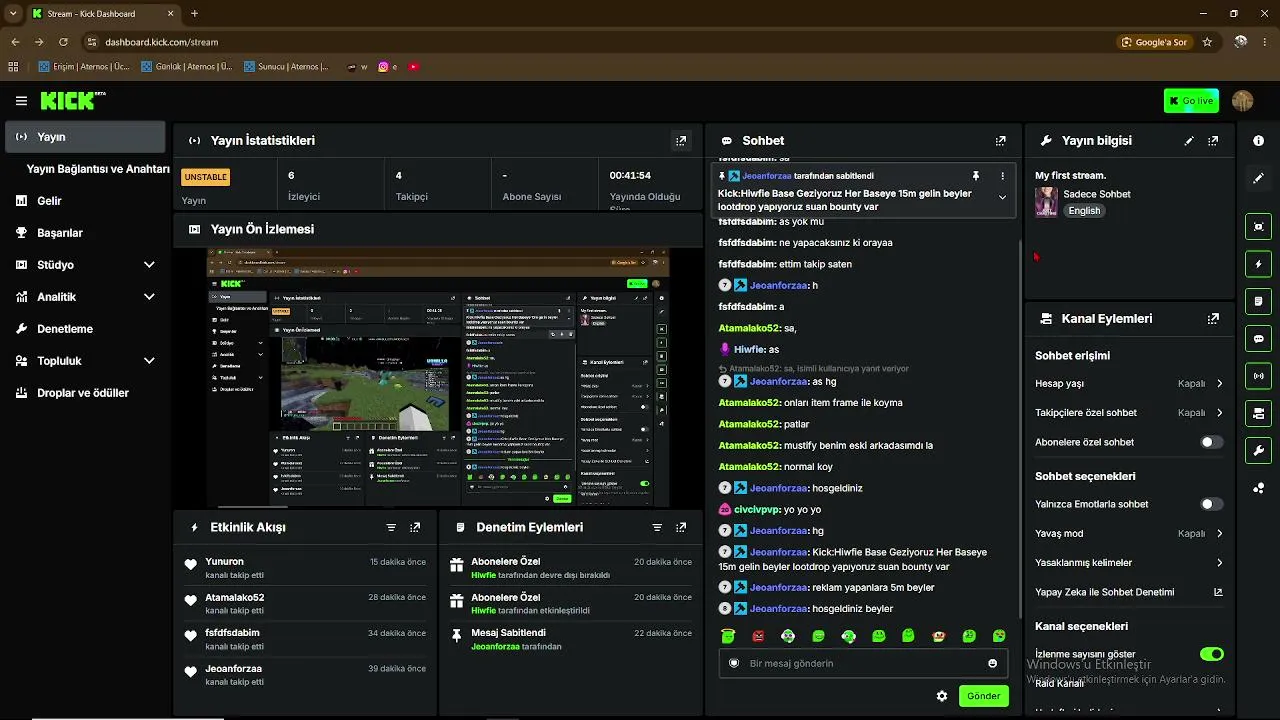Click the pencil edit icon in the right rail

point(1258,178)
